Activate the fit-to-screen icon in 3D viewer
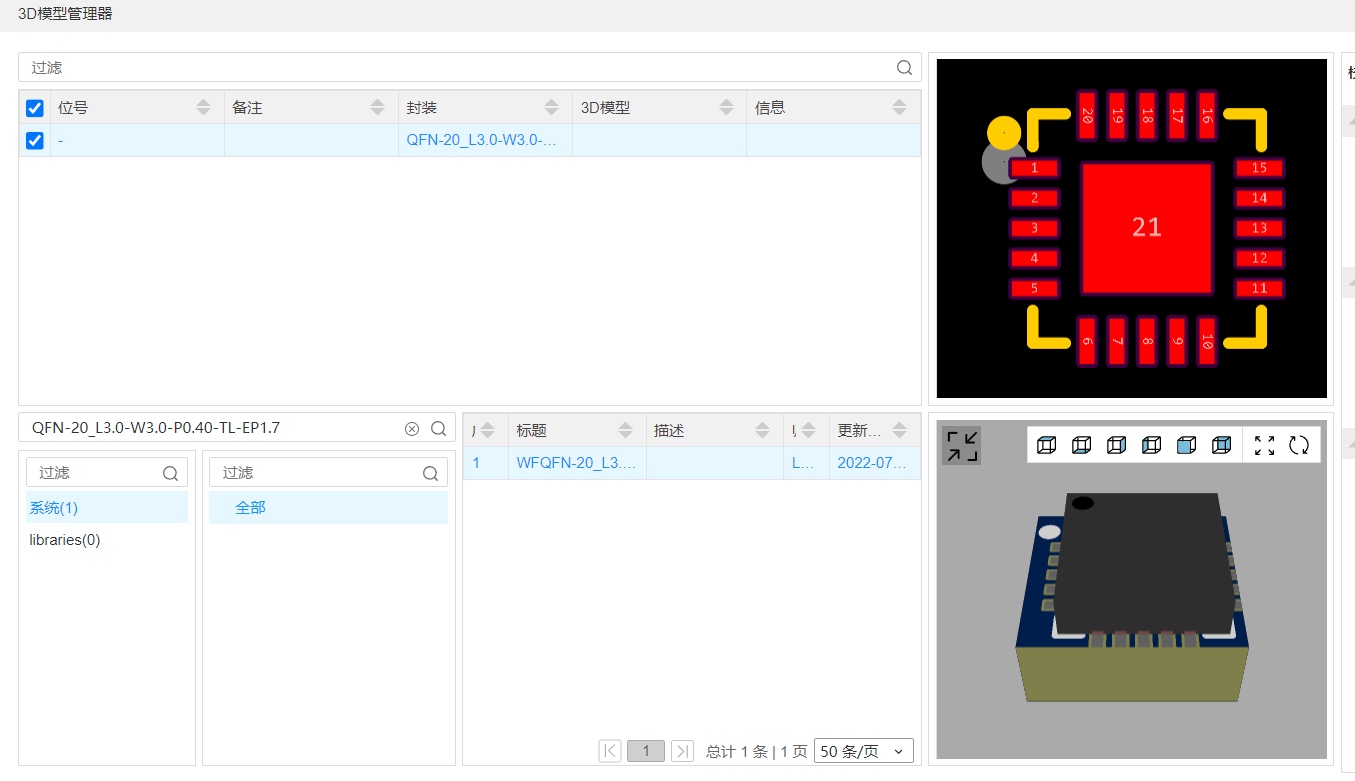This screenshot has height=781, width=1355. pos(1263,445)
